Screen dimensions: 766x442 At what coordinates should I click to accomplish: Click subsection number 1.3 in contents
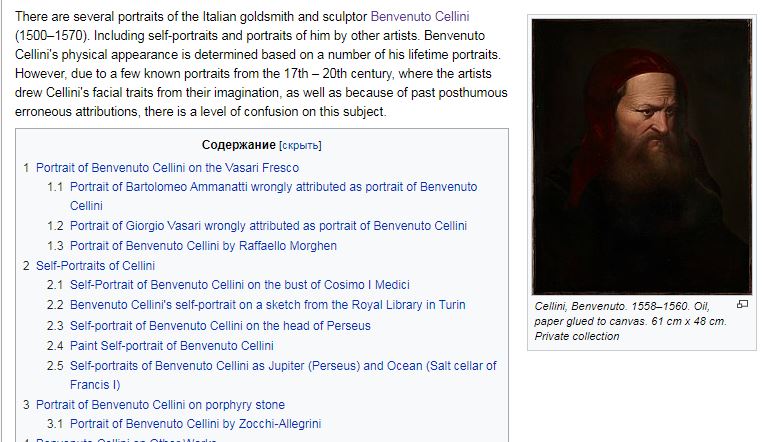(55, 246)
